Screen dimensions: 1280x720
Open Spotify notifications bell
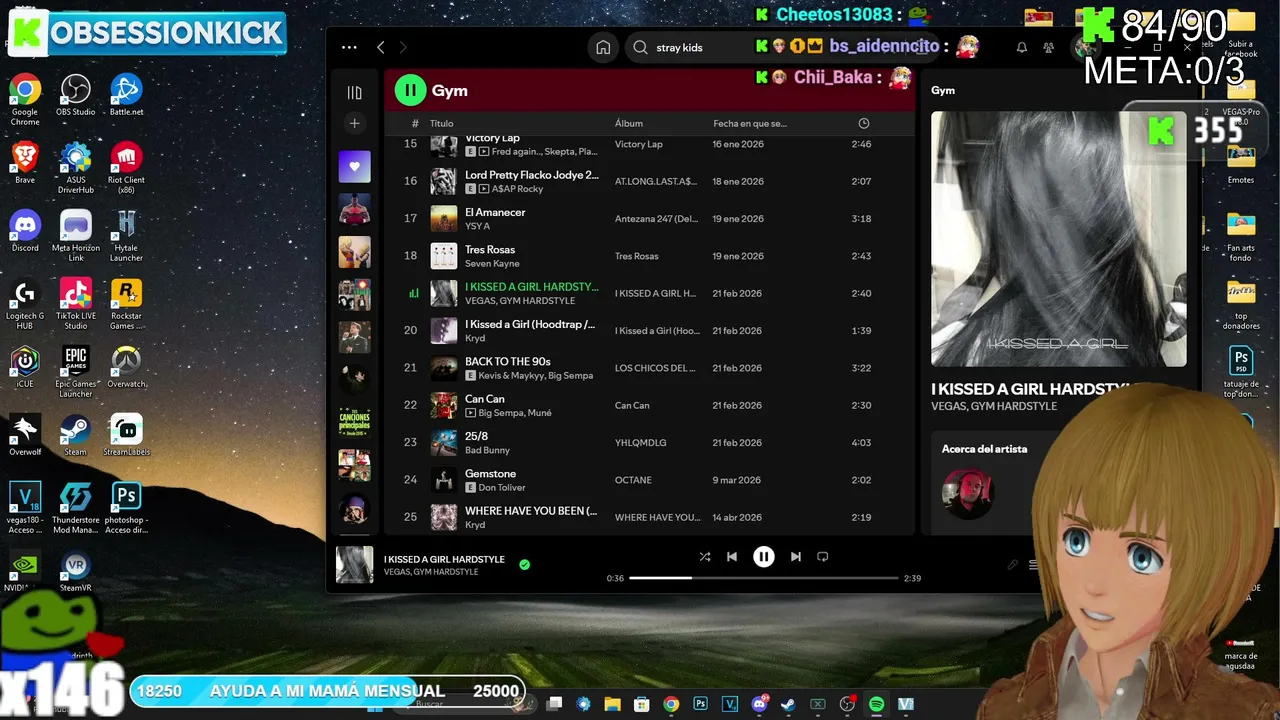[x=1022, y=47]
